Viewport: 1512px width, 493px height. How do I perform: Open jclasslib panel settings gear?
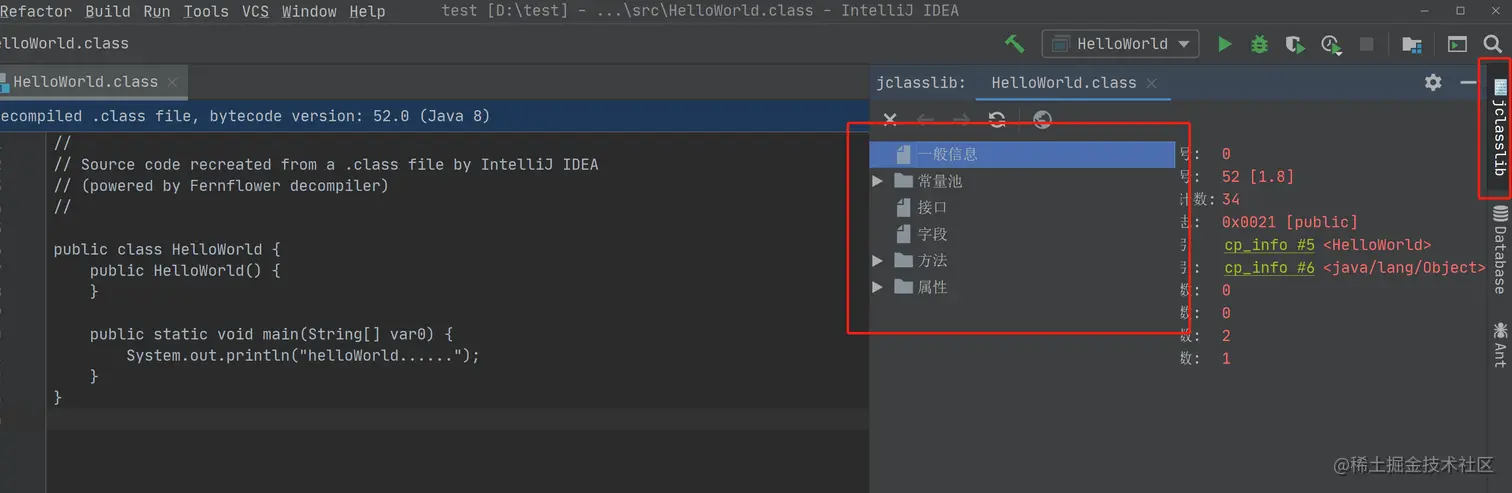1433,82
